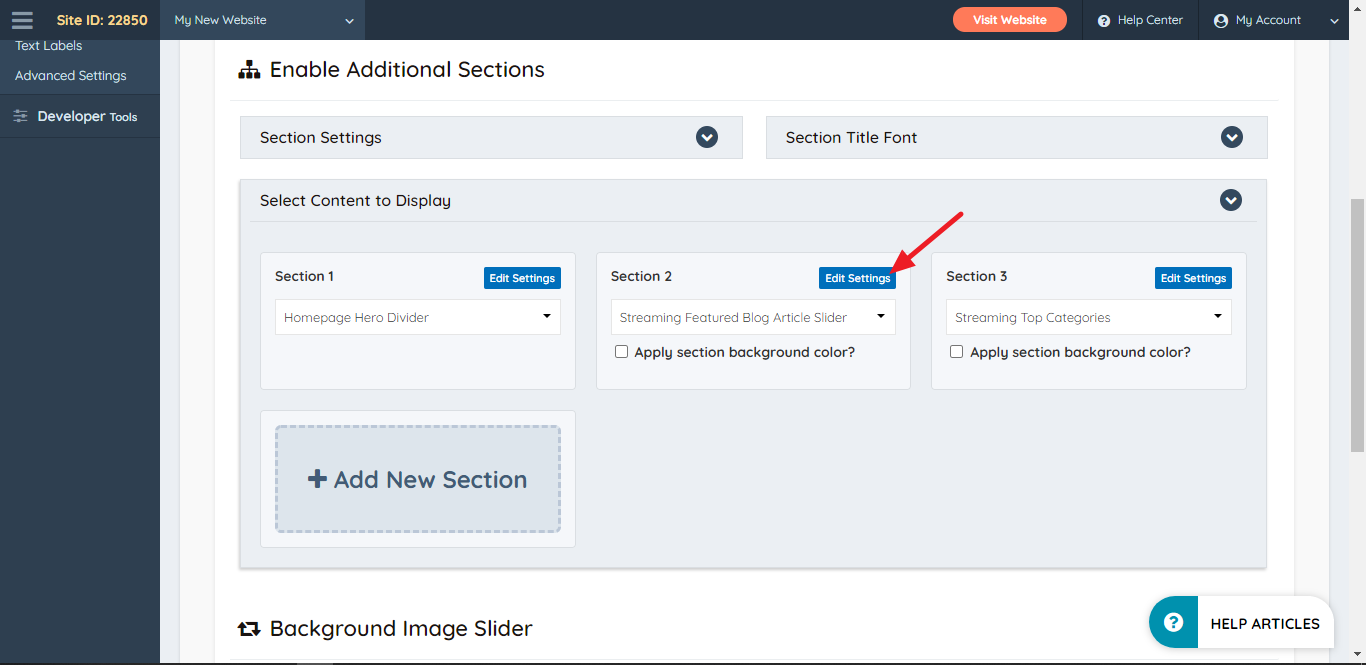Click the plus icon in Add New Section
Viewport: 1366px width, 665px height.
(x=317, y=479)
